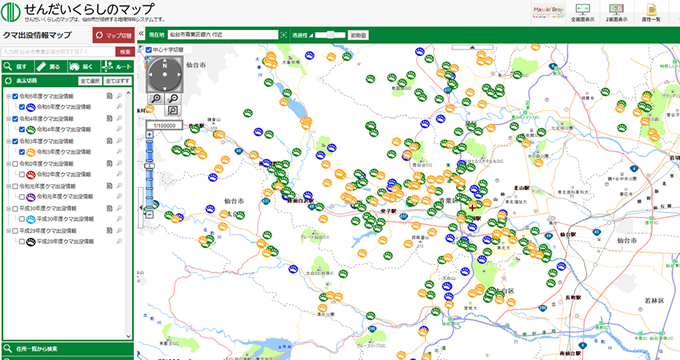The height and width of the screenshot is (360, 680).
Task: Expand the top map panel arrow handle
Action: click(x=472, y=47)
